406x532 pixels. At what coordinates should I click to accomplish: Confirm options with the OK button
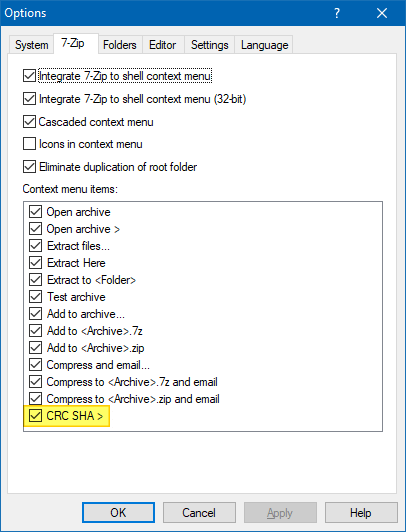tap(118, 512)
